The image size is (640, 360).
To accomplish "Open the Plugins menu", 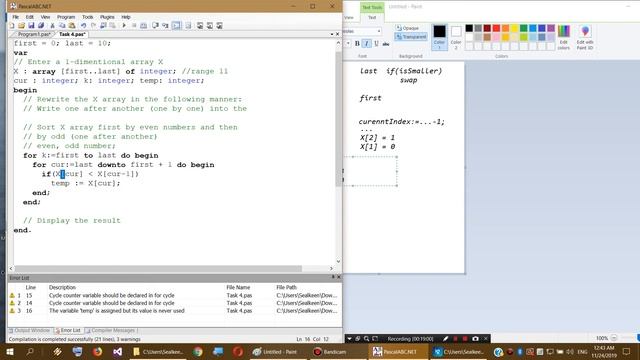I will (107, 17).
